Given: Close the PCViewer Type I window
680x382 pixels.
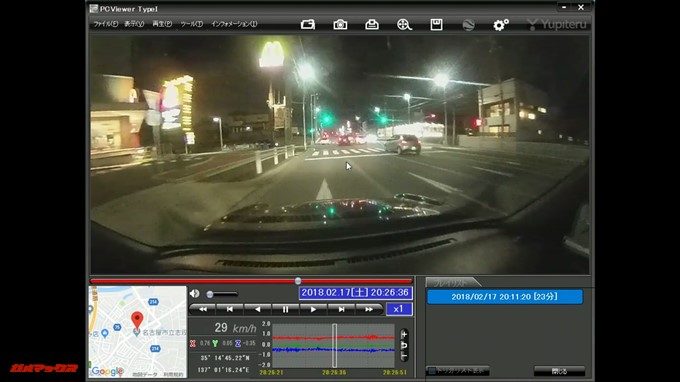Looking at the screenshot, I should tap(581, 7).
